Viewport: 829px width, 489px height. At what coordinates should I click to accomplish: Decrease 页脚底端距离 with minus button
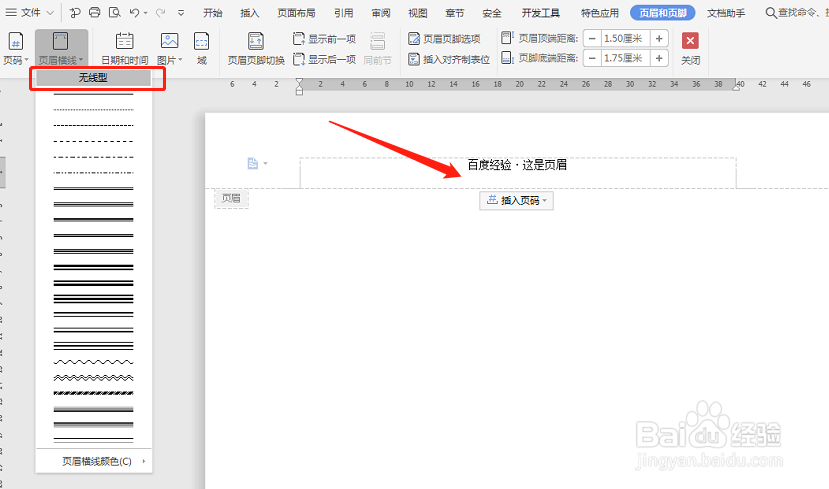tap(592, 58)
